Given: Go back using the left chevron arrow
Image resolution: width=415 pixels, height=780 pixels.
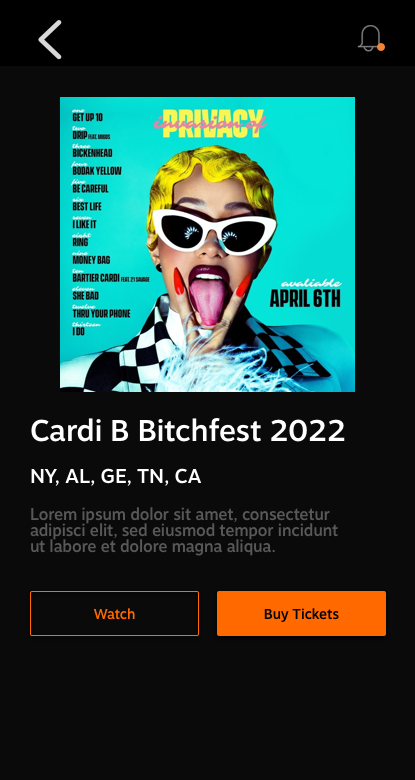Looking at the screenshot, I should point(50,39).
